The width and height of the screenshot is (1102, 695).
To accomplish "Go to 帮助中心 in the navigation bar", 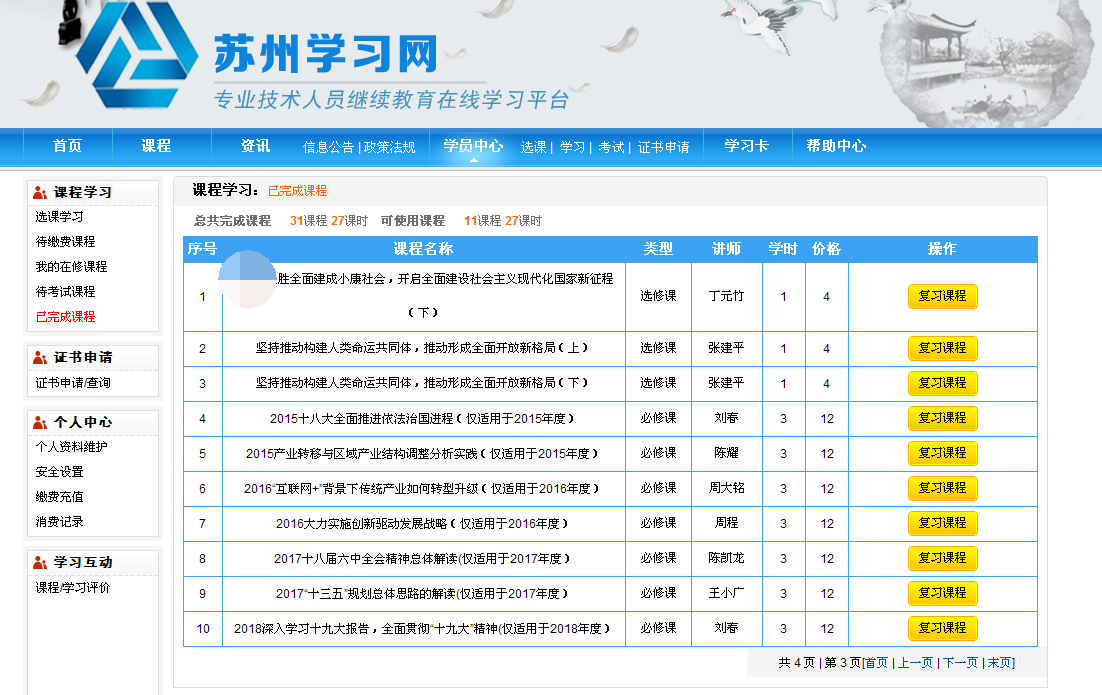I will click(x=836, y=146).
